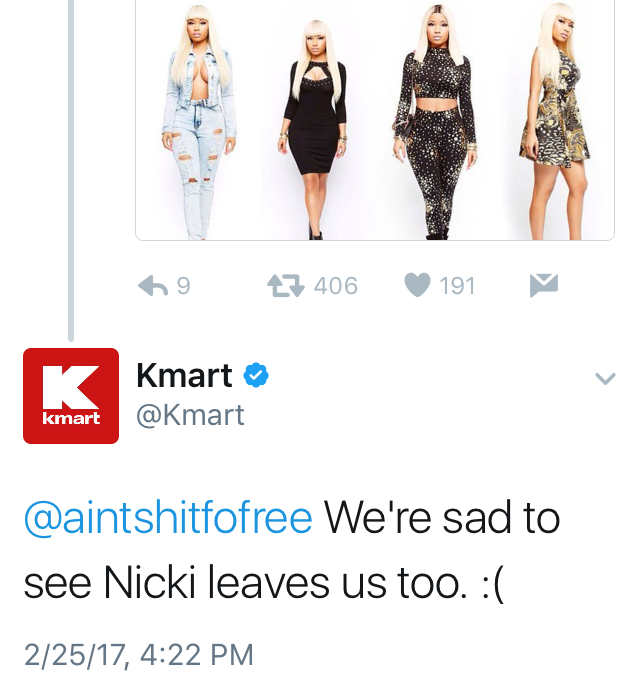Open the Kmart display name
This screenshot has width=633, height=690.
tap(184, 375)
